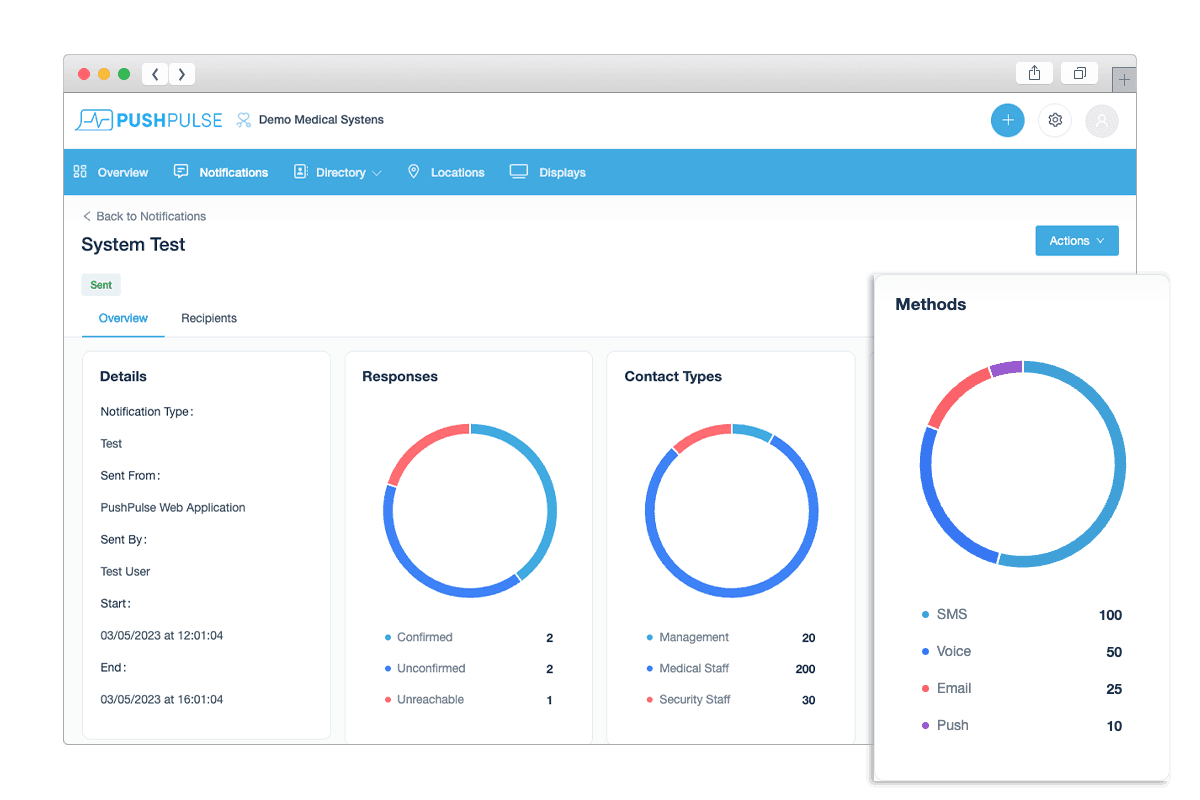The height and width of the screenshot is (800, 1200).
Task: Click the Management legend dot
Action: [650, 637]
